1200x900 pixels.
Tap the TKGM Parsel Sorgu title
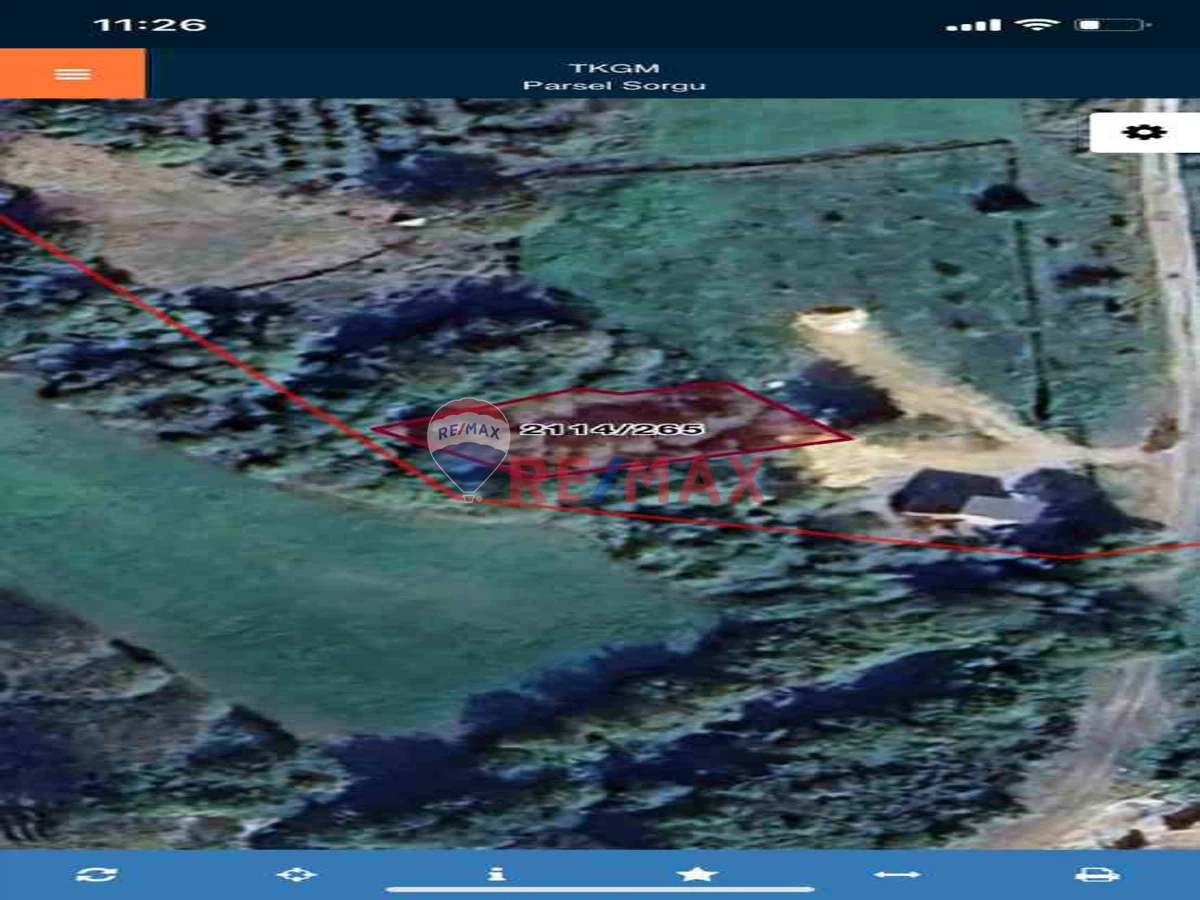tap(614, 76)
